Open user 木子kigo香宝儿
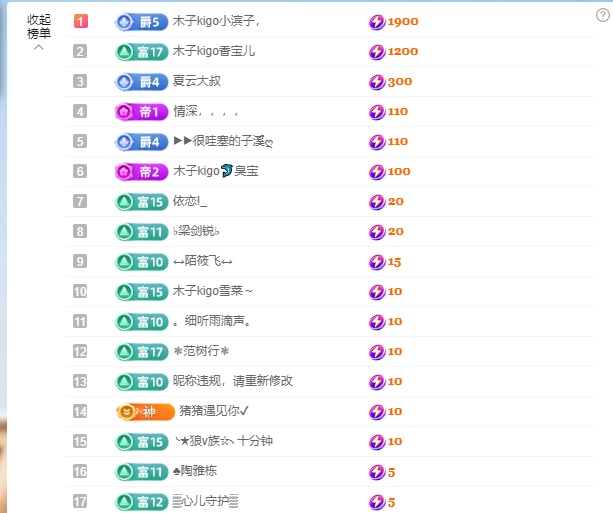 214,51
